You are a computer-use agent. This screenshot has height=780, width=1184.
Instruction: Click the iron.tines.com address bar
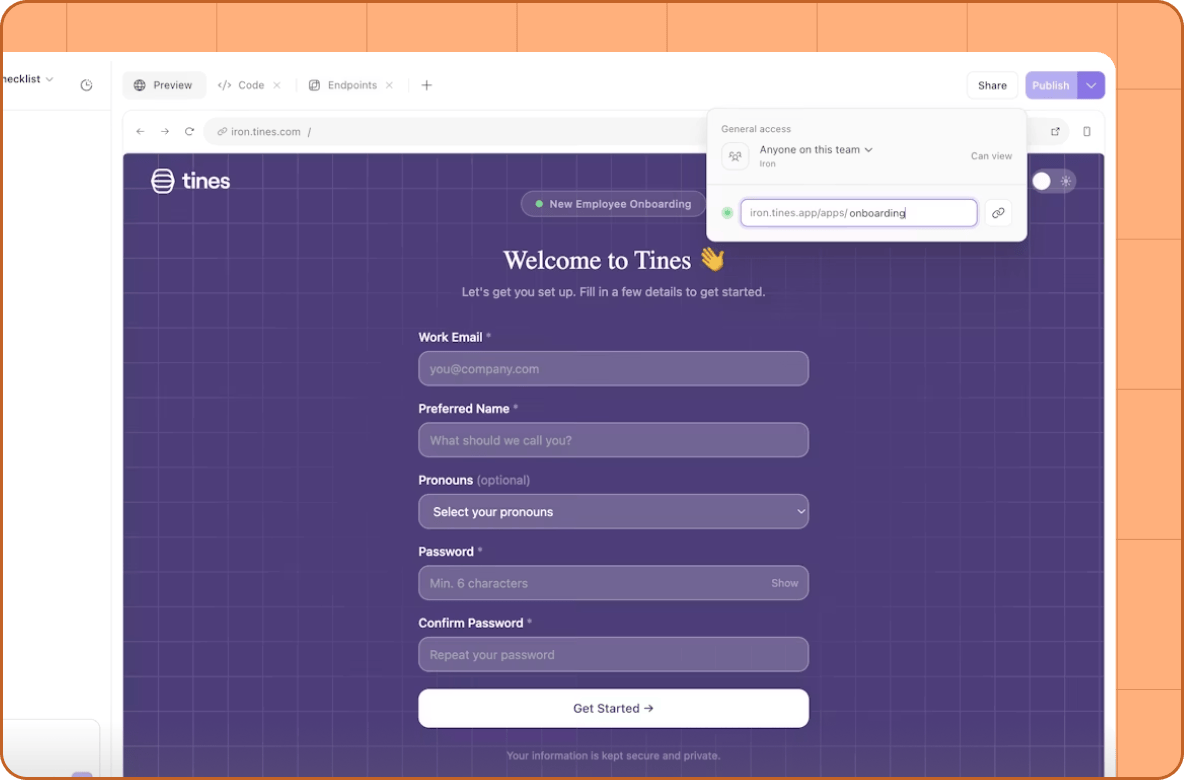coord(453,131)
